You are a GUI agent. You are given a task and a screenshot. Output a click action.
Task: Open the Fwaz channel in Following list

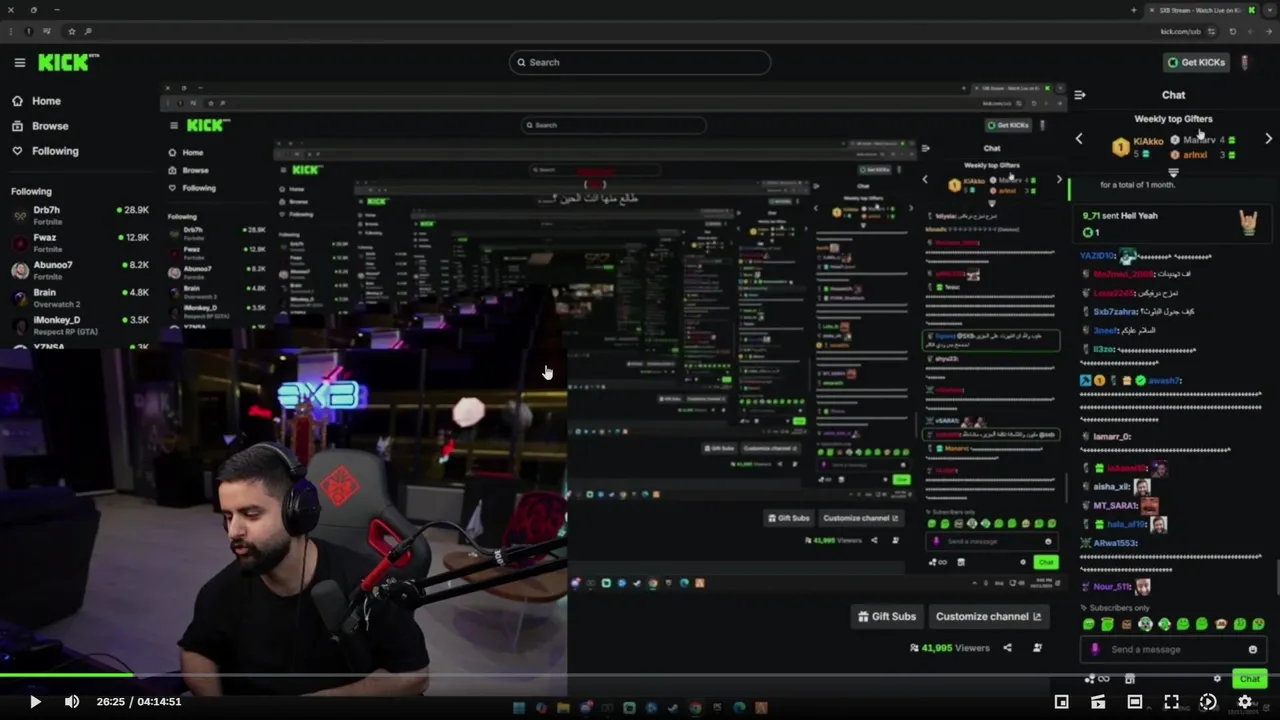click(80, 242)
